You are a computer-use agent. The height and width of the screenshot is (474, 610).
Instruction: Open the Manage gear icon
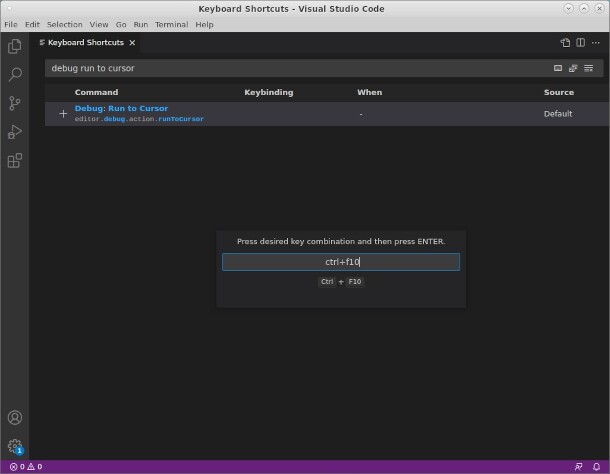(x=15, y=446)
